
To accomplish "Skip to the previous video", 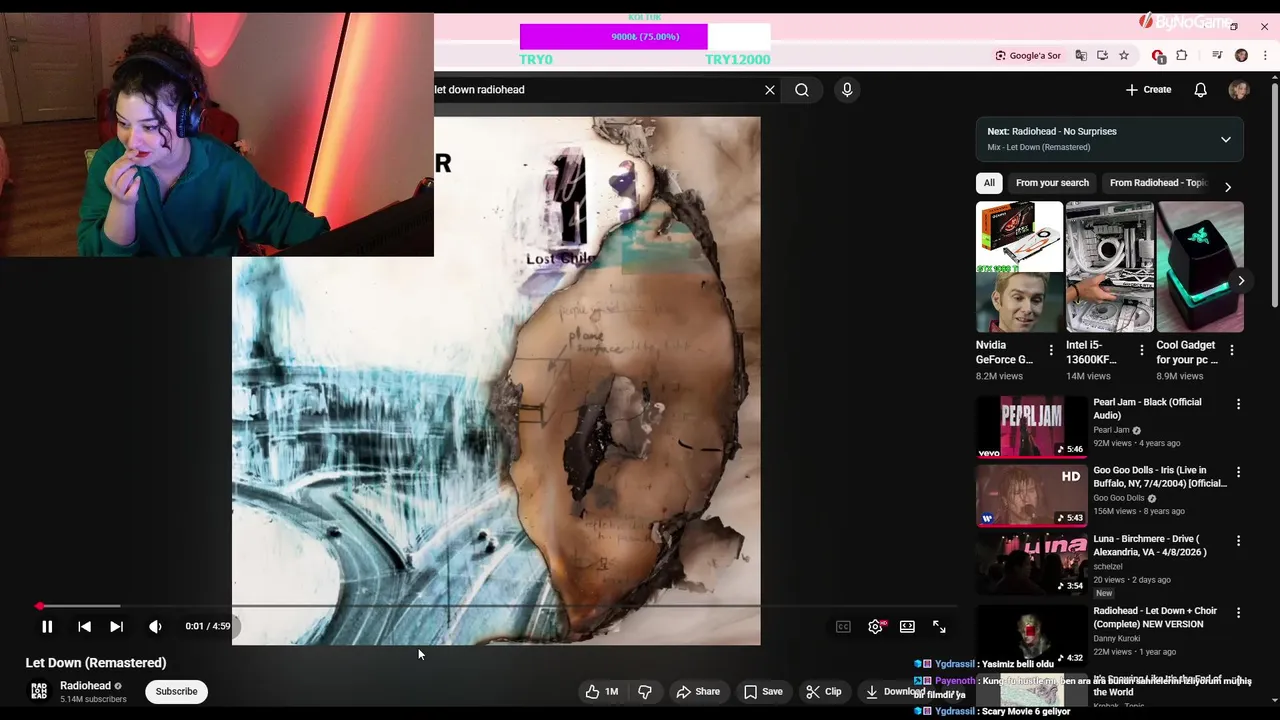I will click(x=84, y=627).
